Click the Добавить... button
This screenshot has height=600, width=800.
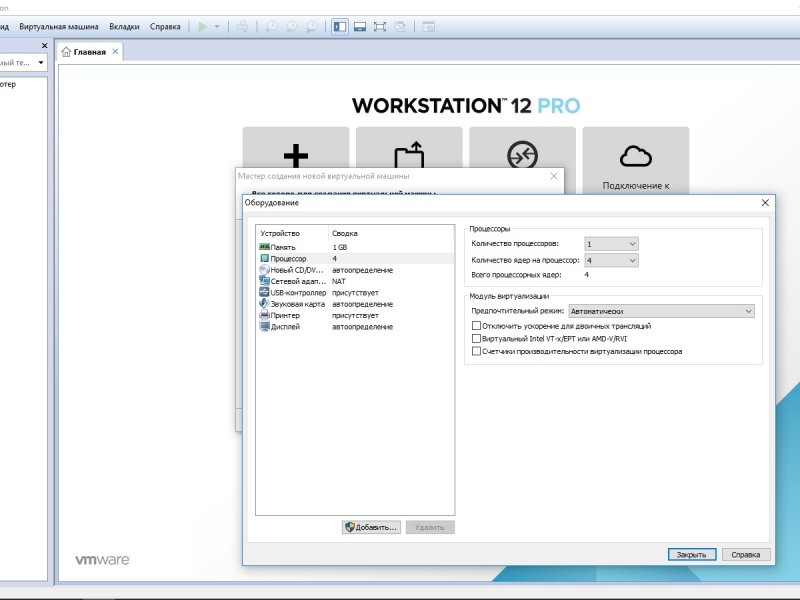pyautogui.click(x=371, y=528)
